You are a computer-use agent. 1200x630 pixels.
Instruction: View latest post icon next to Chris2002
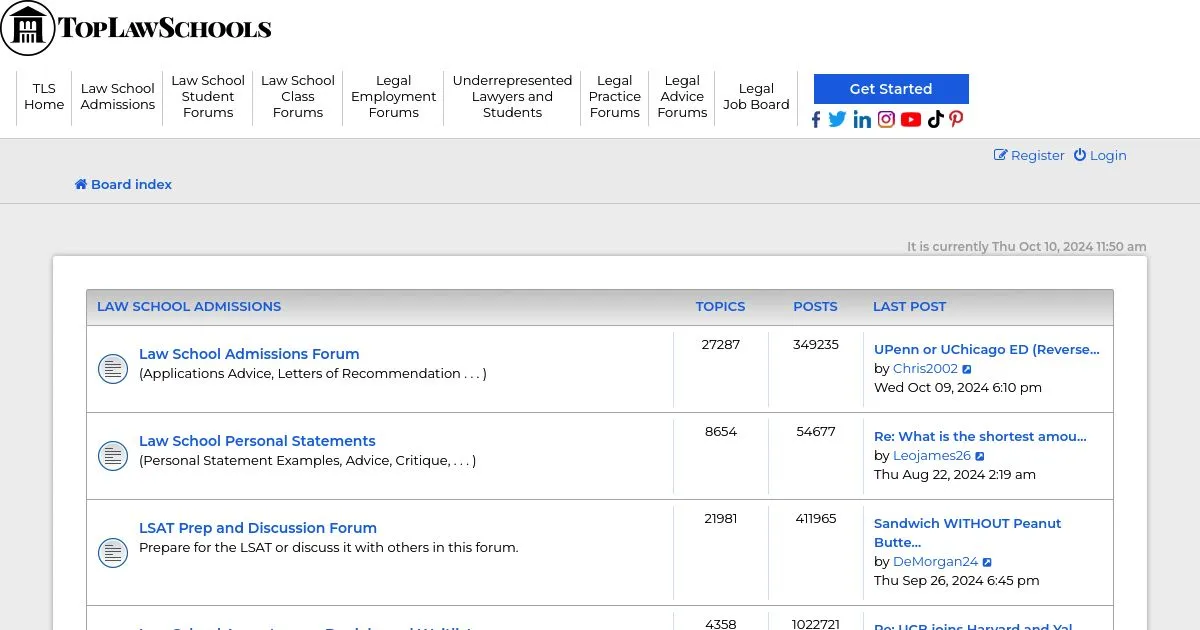tap(968, 369)
